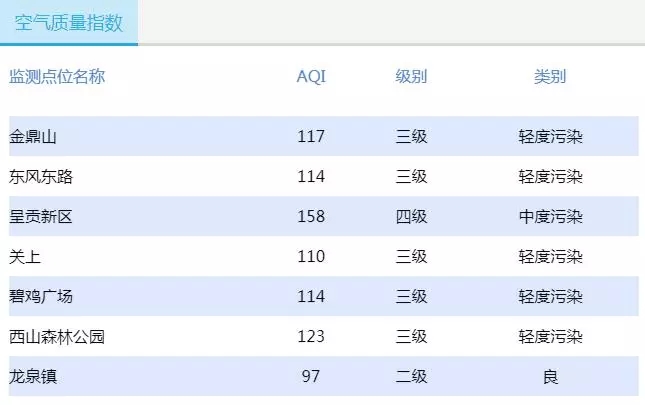Click the 级别 column header
This screenshot has height=405, width=645.
tap(411, 77)
